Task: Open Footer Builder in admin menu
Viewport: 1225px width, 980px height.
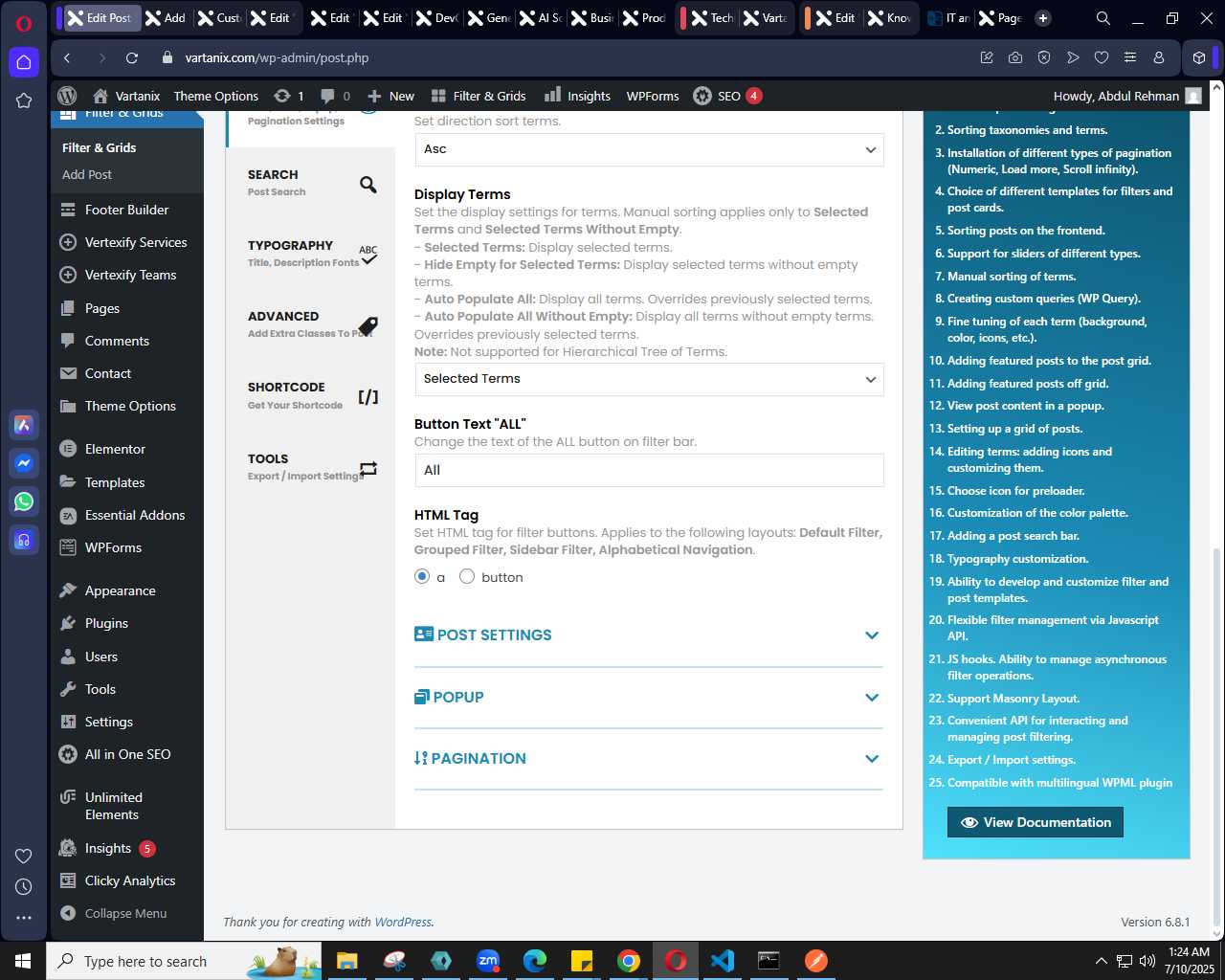Action: [x=126, y=210]
